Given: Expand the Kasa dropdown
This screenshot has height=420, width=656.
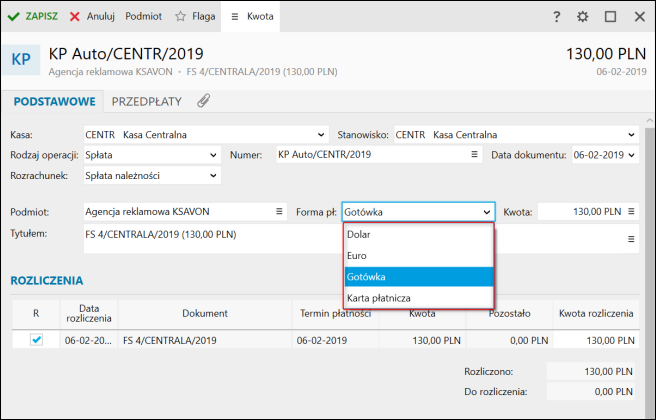Looking at the screenshot, I should [x=320, y=135].
